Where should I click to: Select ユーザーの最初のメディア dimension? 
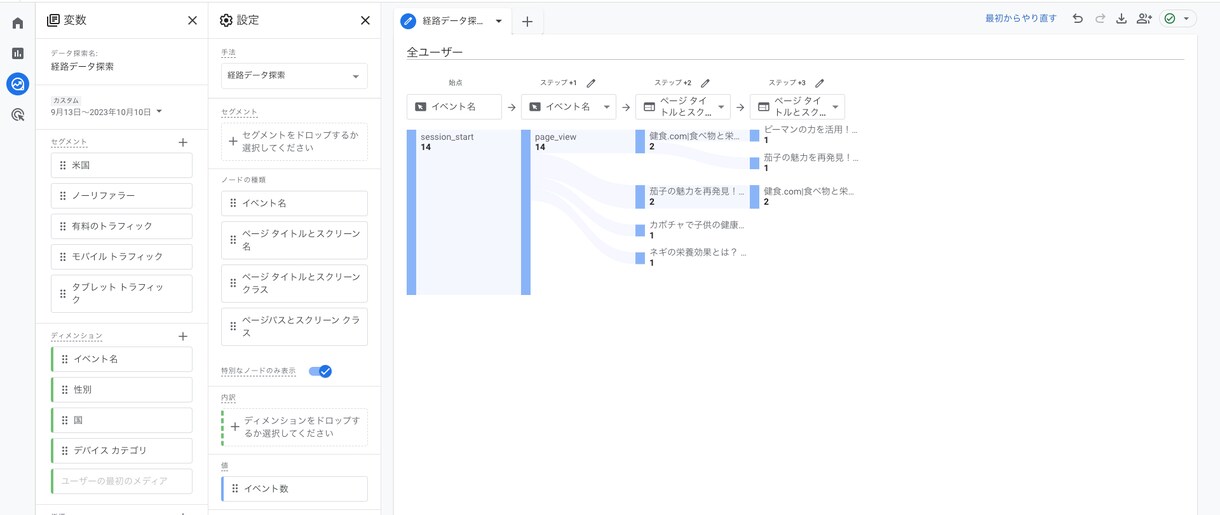point(121,481)
